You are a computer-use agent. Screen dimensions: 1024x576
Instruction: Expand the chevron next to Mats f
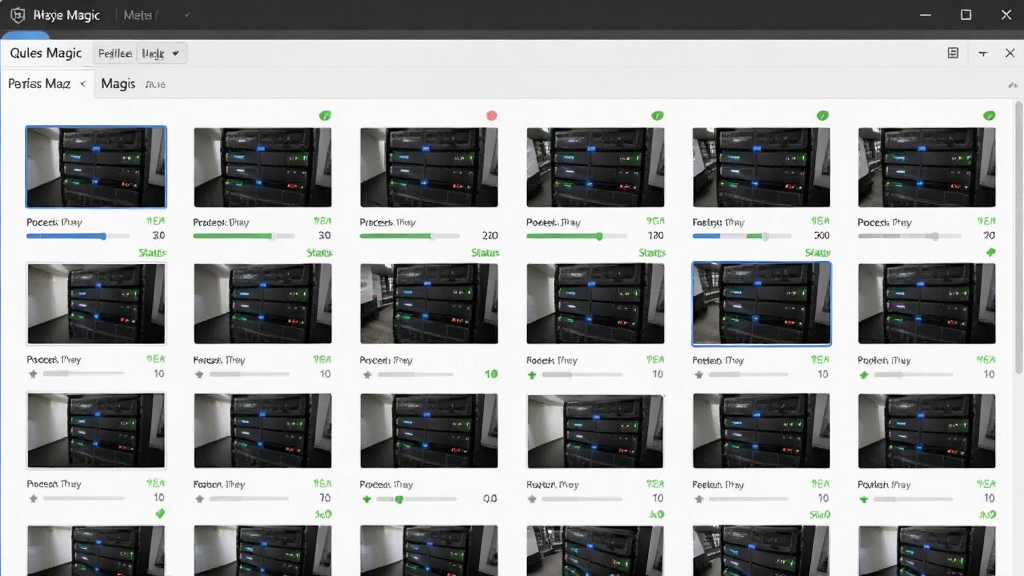coord(187,15)
